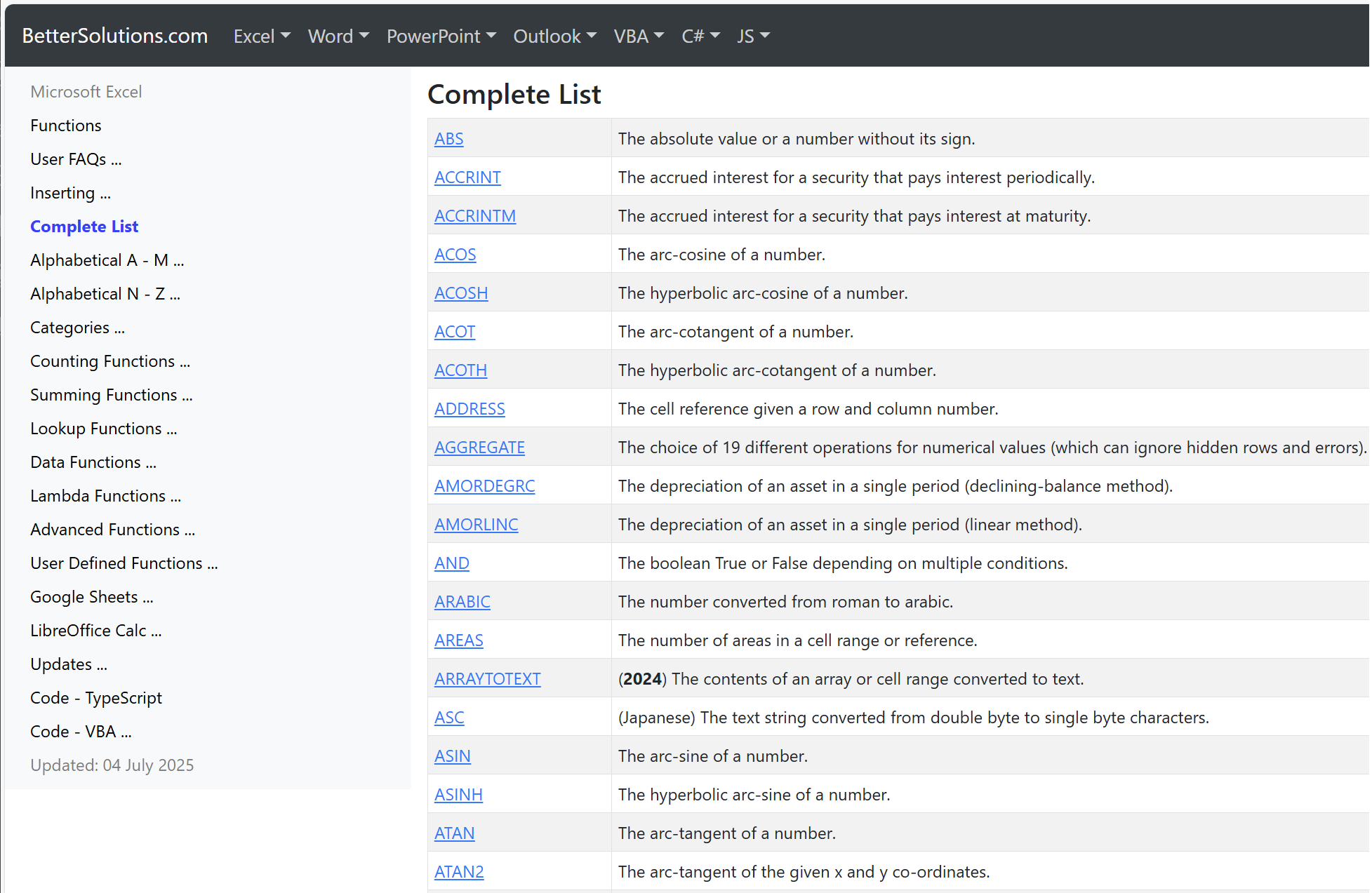Screen dimensions: 1372x893
Task: Expand the C# dropdown menu
Action: (x=701, y=36)
